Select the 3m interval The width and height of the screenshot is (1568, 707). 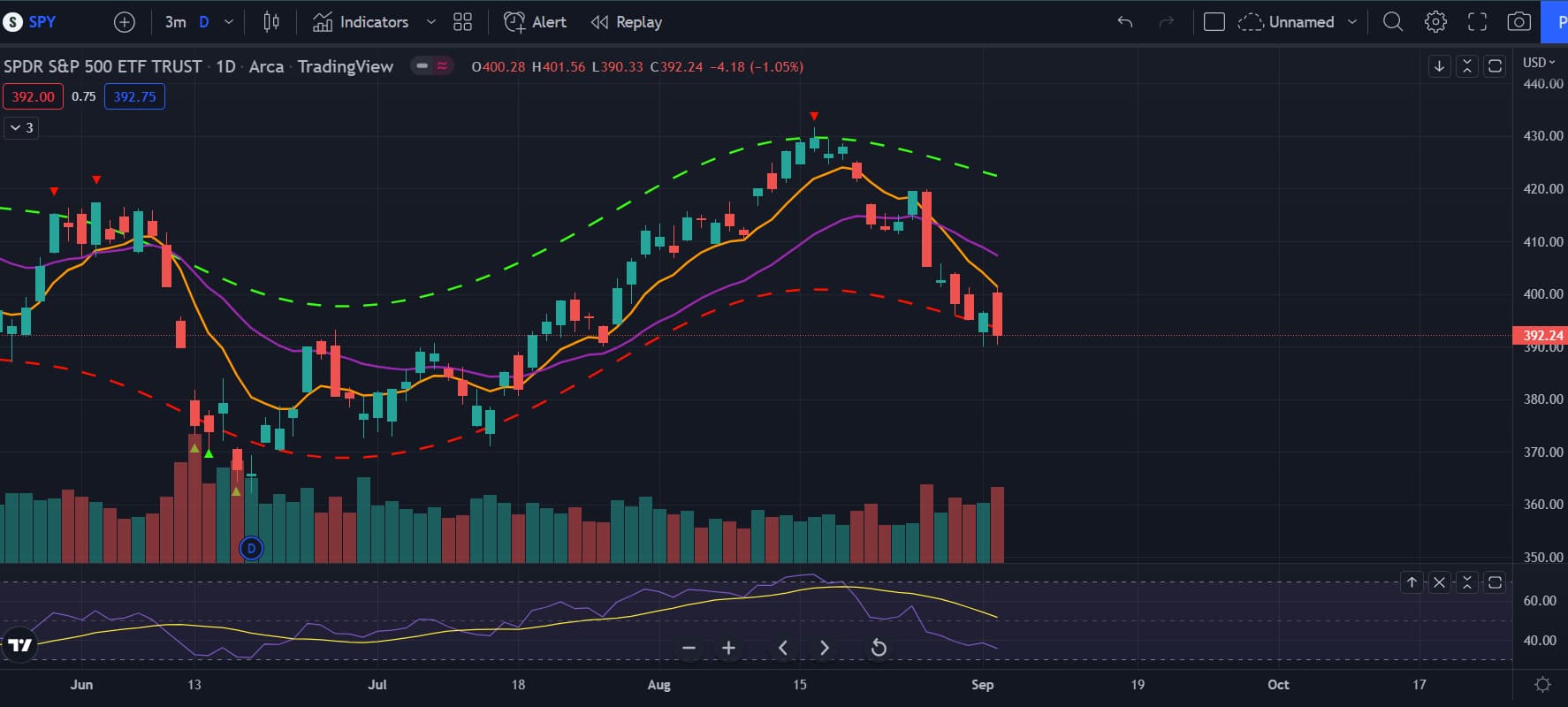[x=175, y=22]
